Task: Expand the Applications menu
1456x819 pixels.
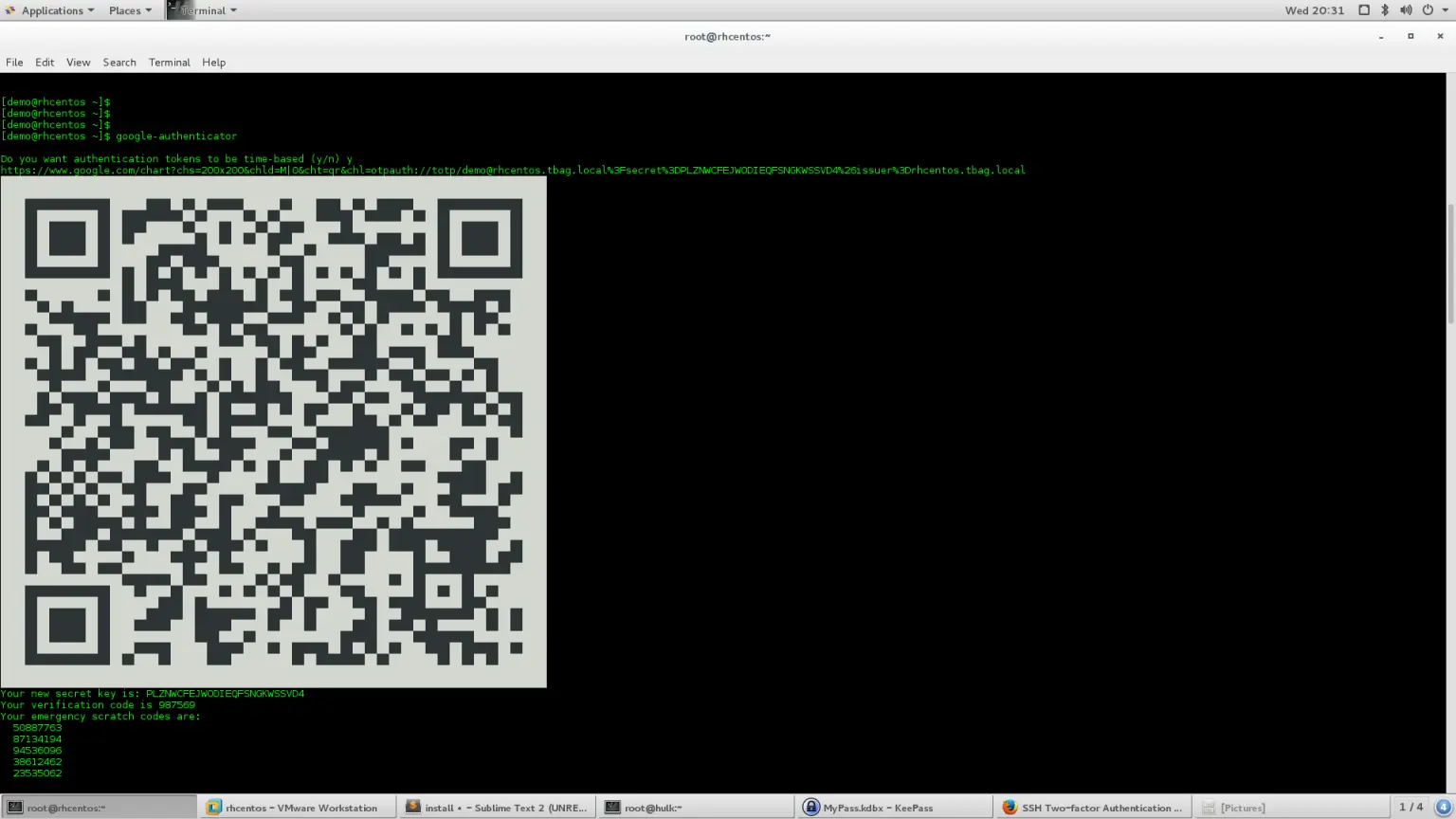Action: [51, 10]
